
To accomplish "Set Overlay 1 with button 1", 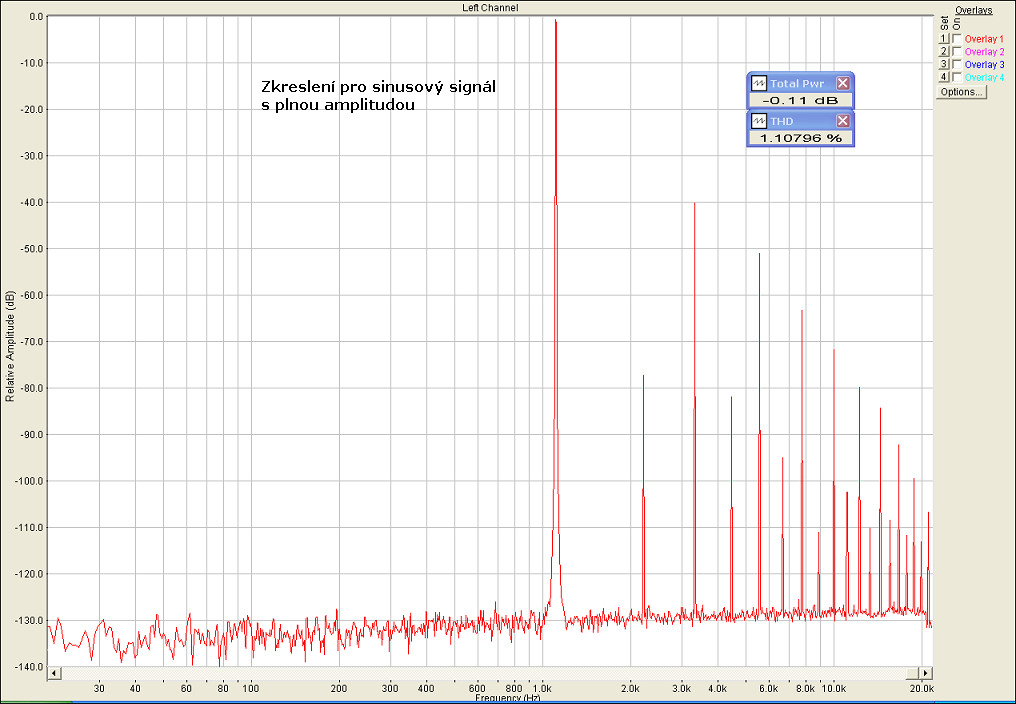I will (x=943, y=39).
